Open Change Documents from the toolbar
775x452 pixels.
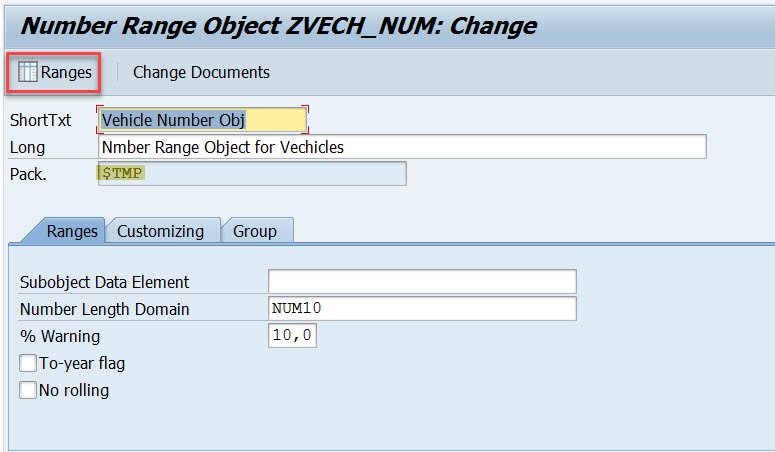[x=201, y=72]
